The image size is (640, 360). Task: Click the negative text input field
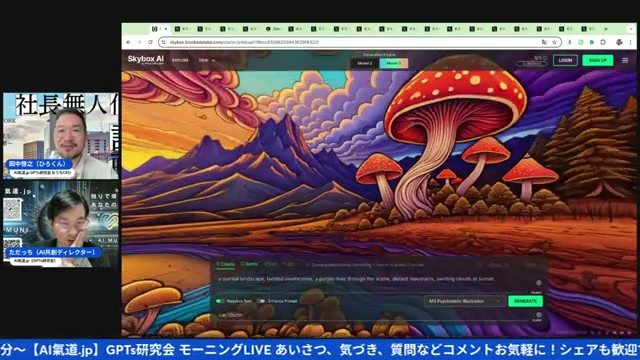(373, 315)
